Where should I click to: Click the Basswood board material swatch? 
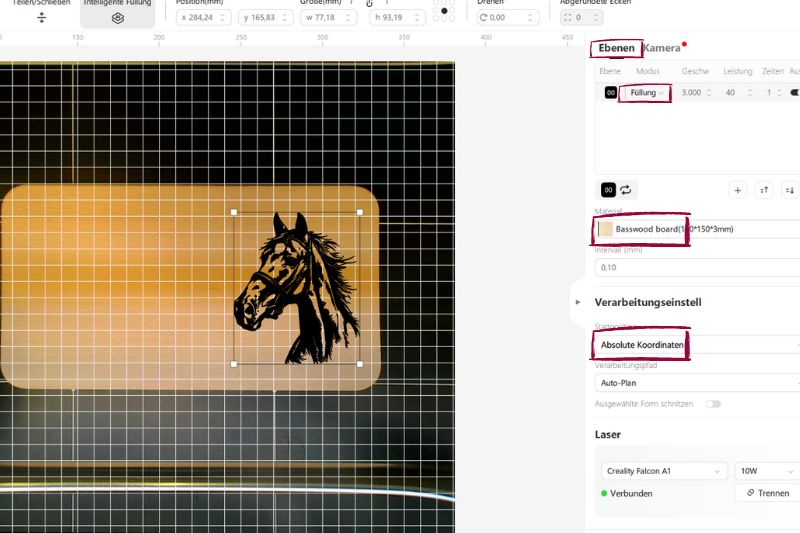(606, 229)
